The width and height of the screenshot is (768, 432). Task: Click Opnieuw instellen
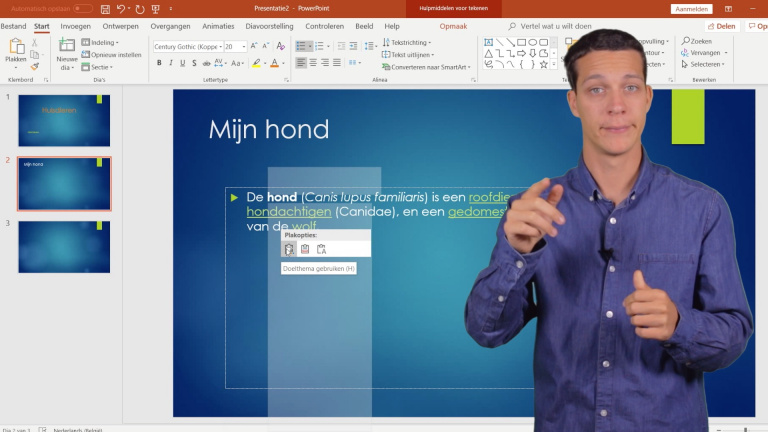(x=111, y=55)
